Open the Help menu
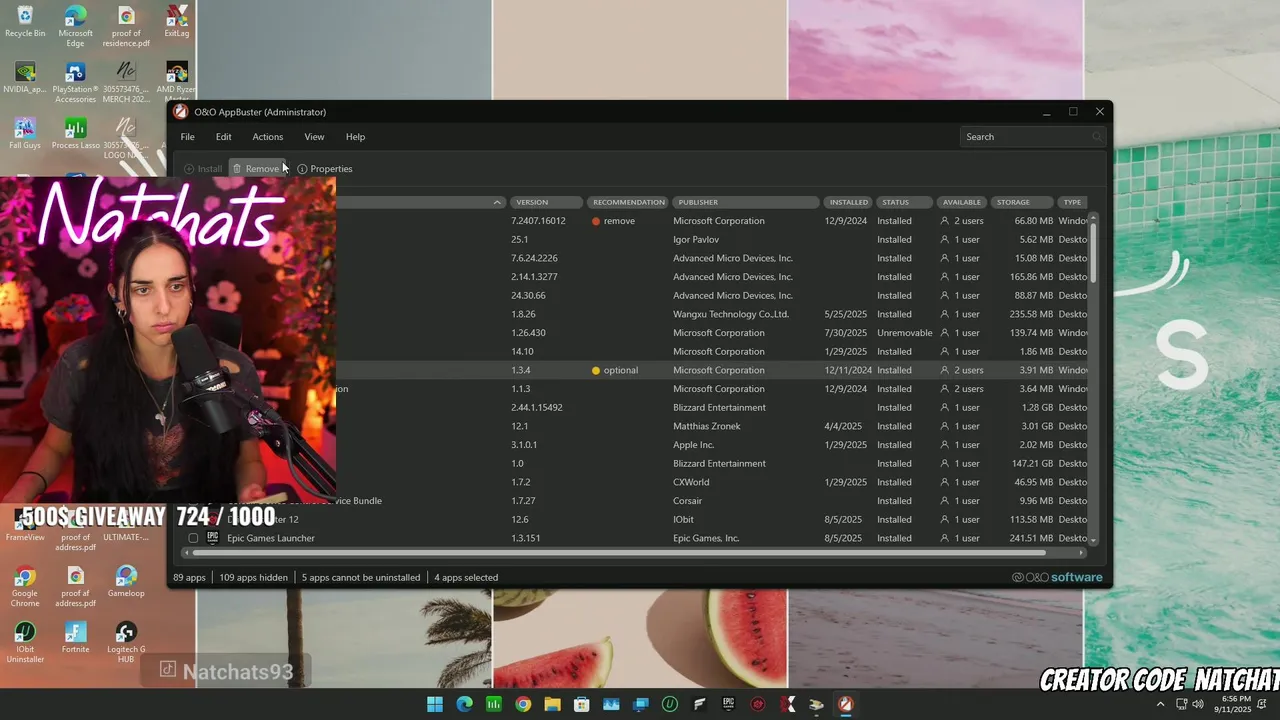 click(x=355, y=137)
